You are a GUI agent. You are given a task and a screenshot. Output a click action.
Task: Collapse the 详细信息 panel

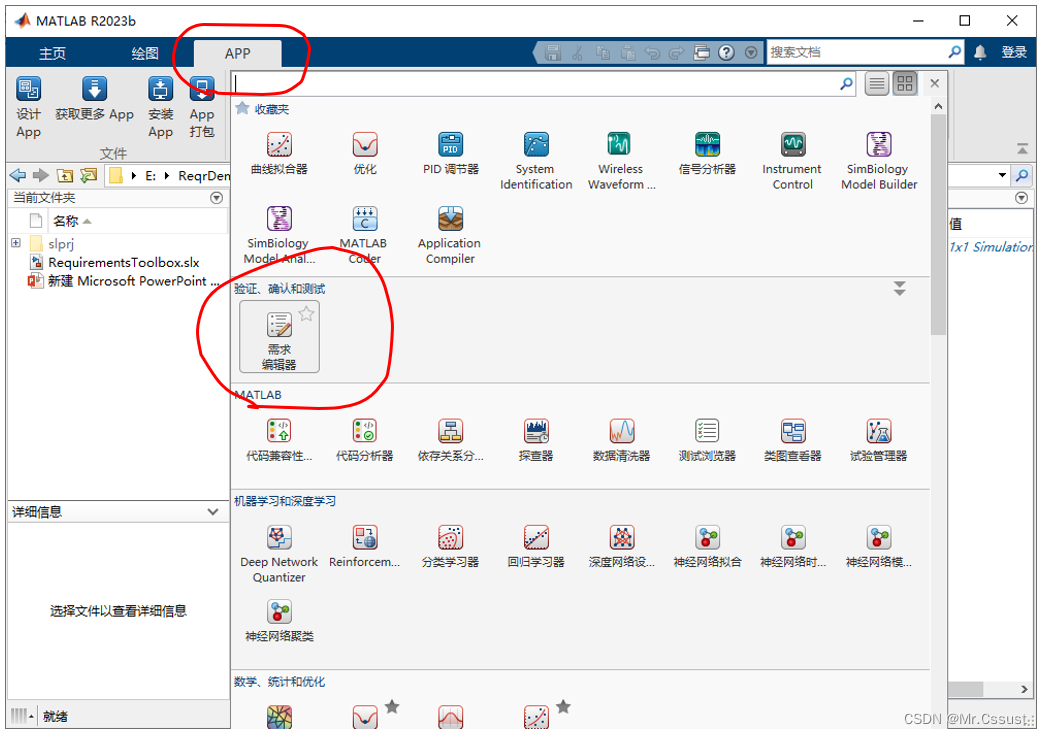213,512
